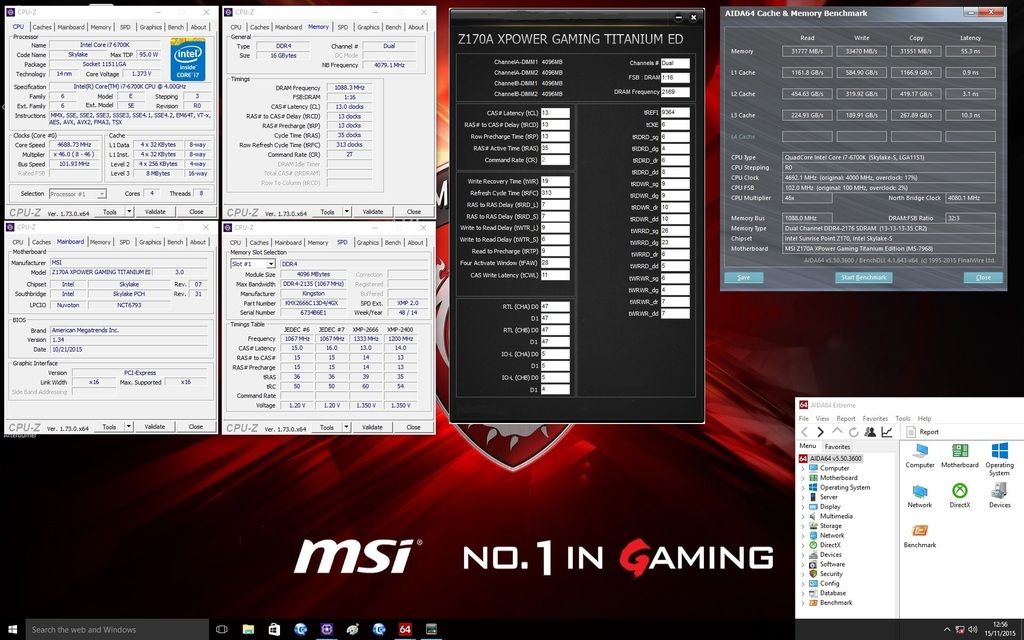
Task: Click the red AIDA64 icon on the taskbar
Action: pyautogui.click(x=405, y=630)
